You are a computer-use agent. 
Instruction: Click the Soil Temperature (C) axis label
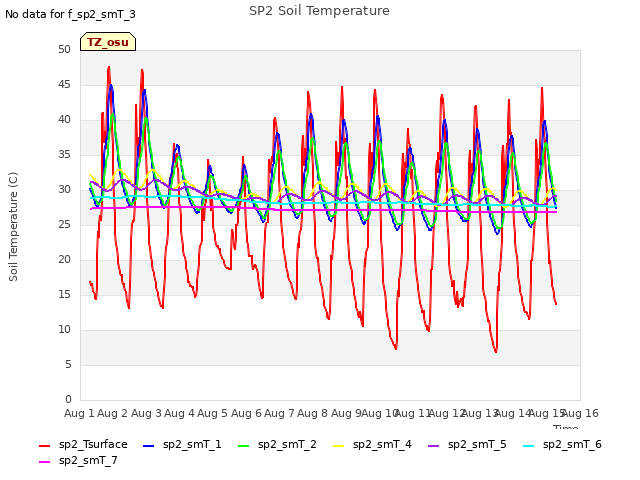click(x=13, y=227)
